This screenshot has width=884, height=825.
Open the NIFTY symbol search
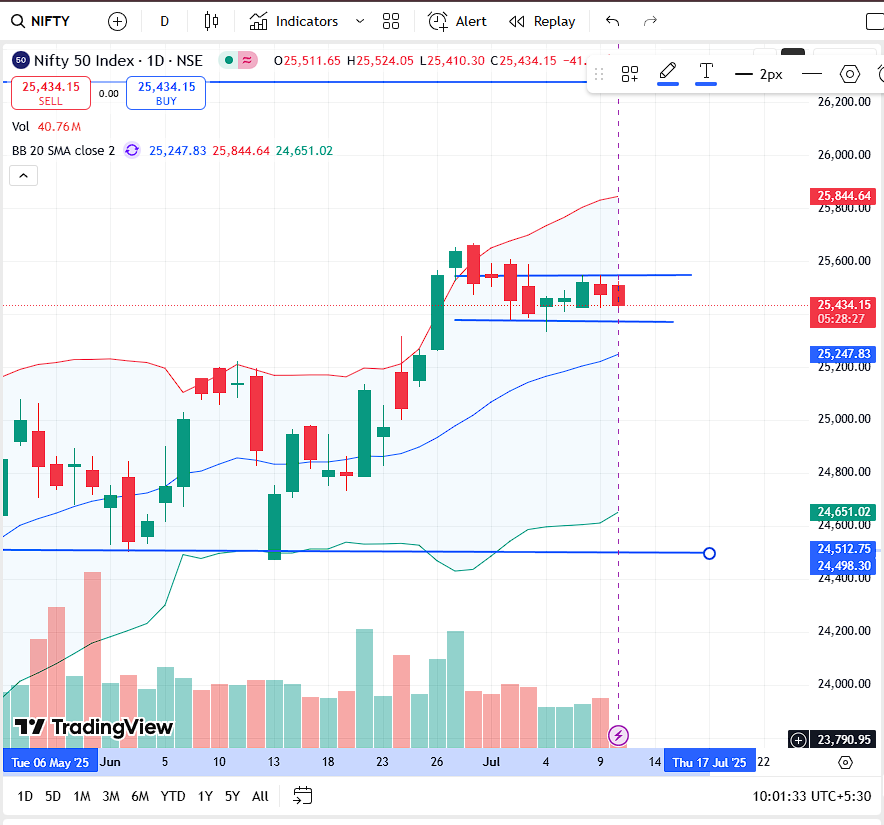41,21
